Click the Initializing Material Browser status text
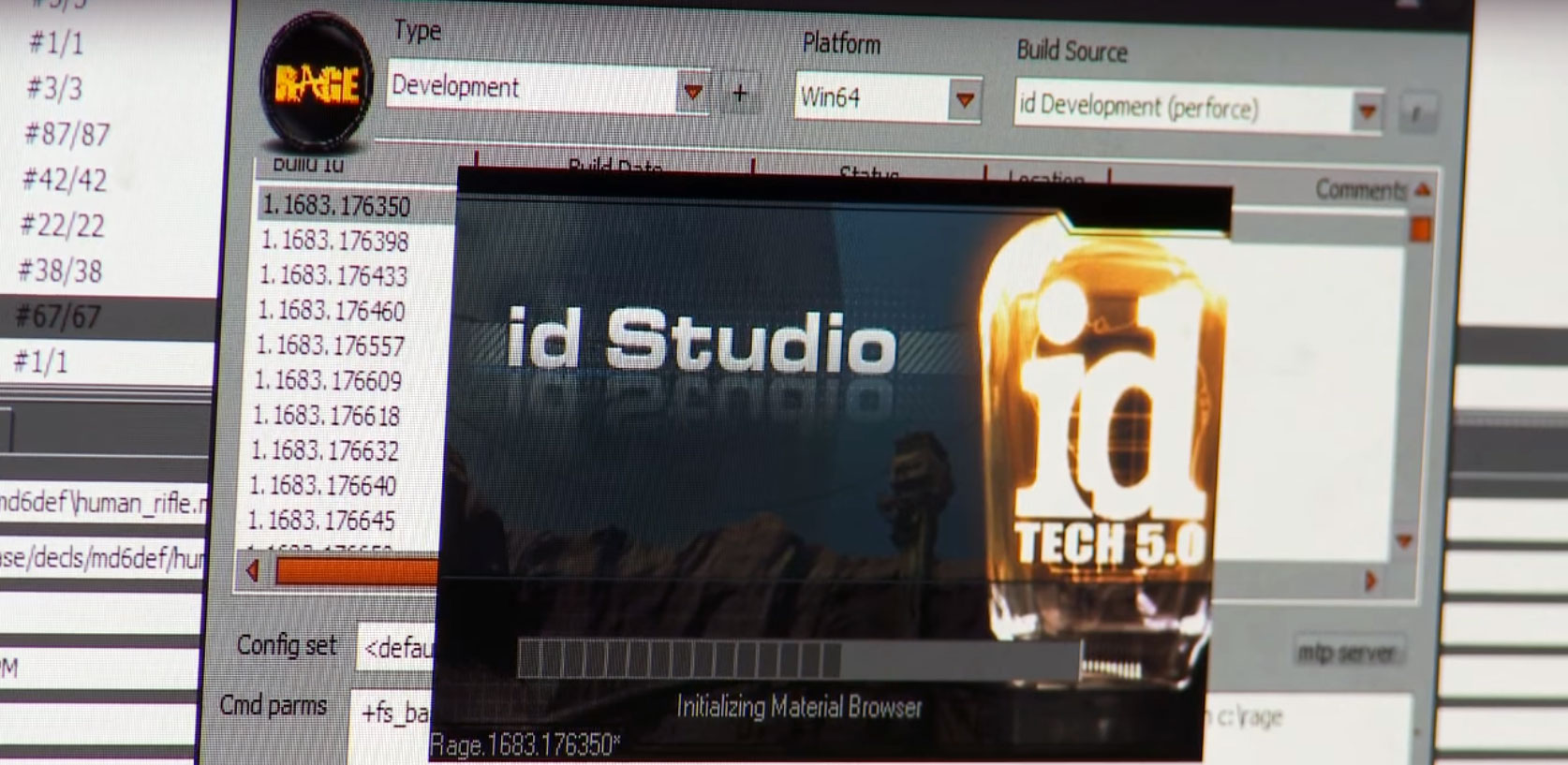Screen dimensions: 1568x765 point(799,707)
